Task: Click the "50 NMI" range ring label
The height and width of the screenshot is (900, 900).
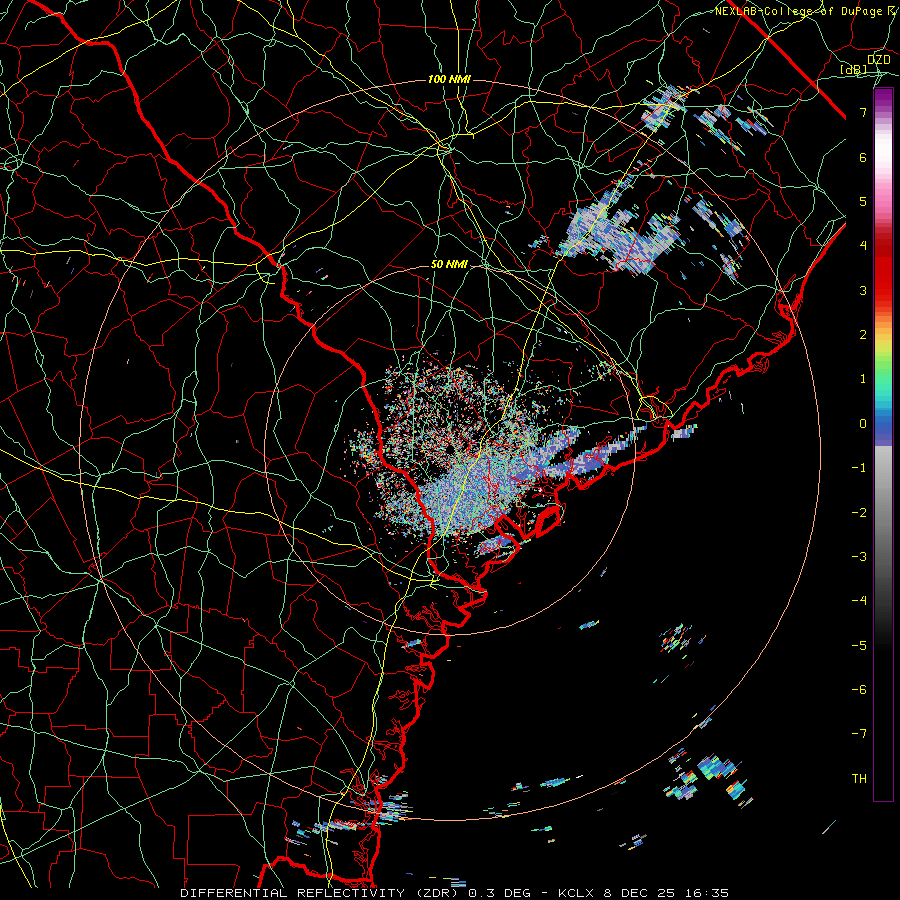Action: (x=449, y=265)
